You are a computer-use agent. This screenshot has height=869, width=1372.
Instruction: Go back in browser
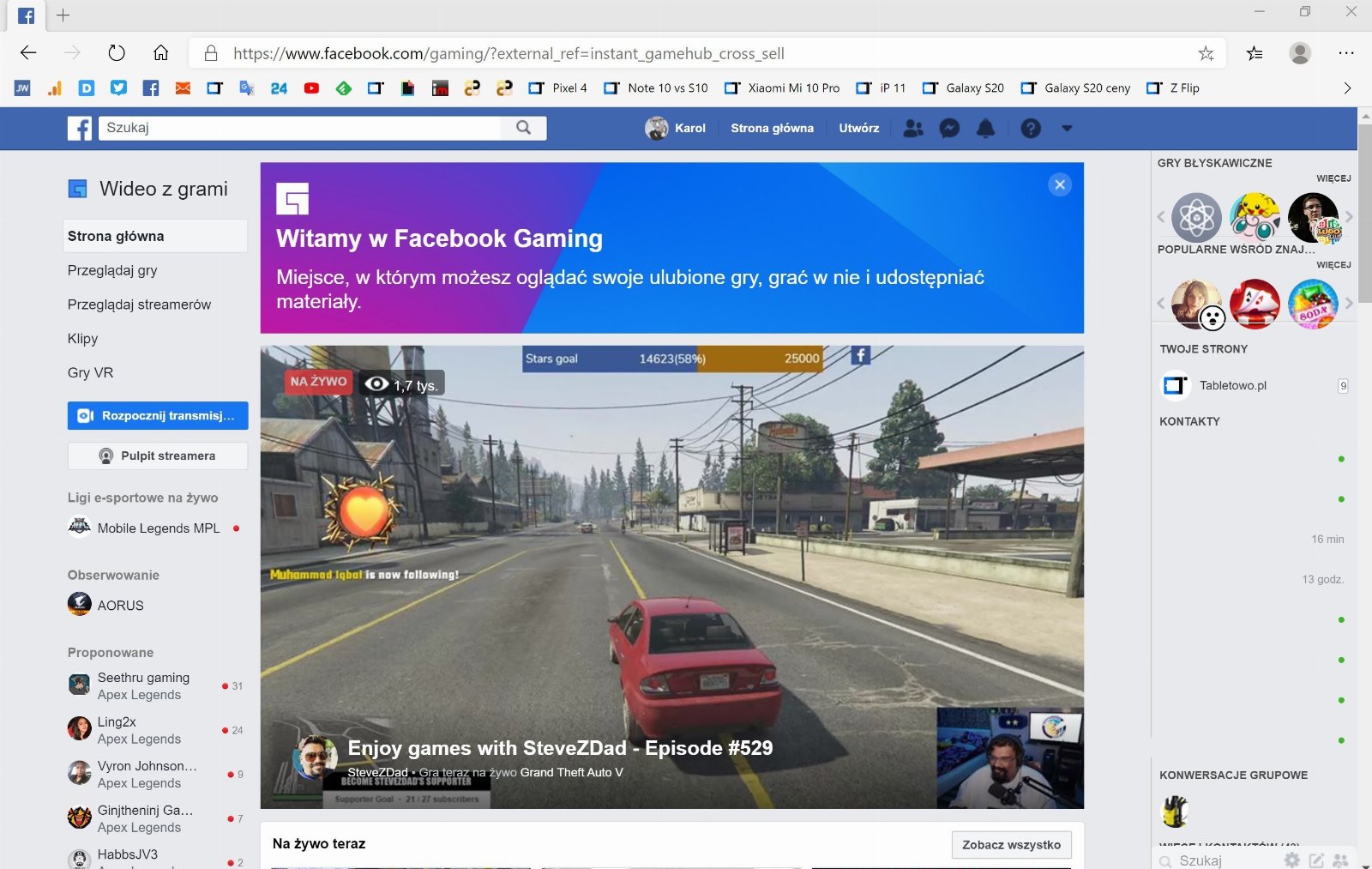pos(28,53)
